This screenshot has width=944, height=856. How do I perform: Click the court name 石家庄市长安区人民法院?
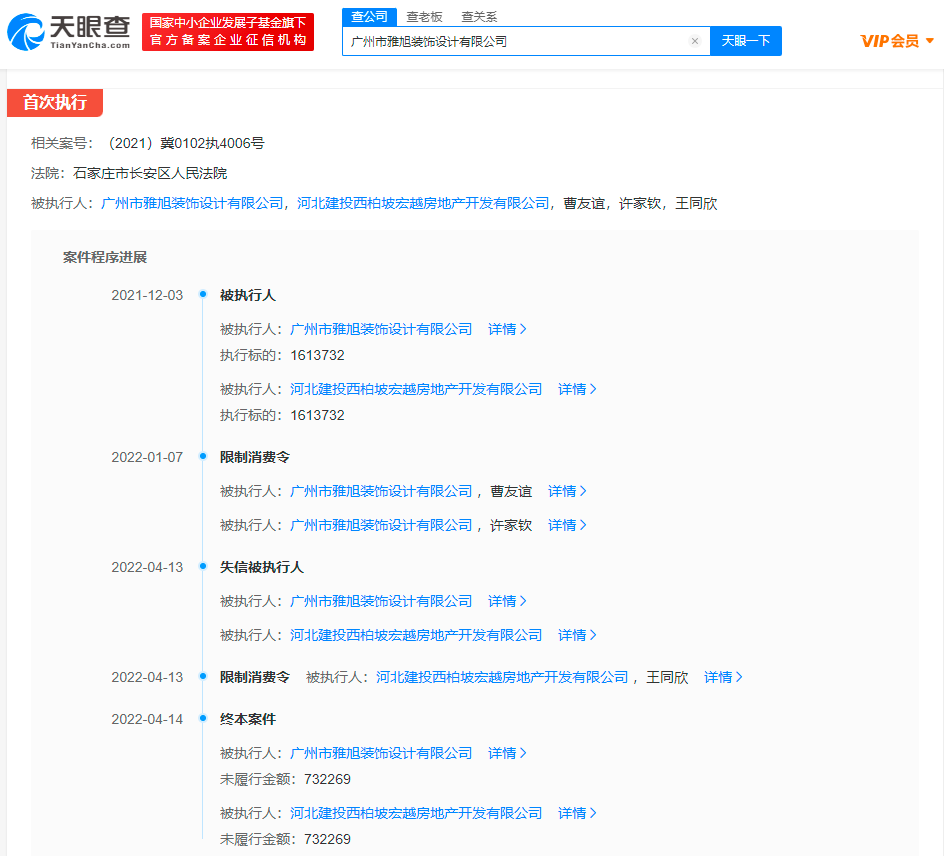150,173
